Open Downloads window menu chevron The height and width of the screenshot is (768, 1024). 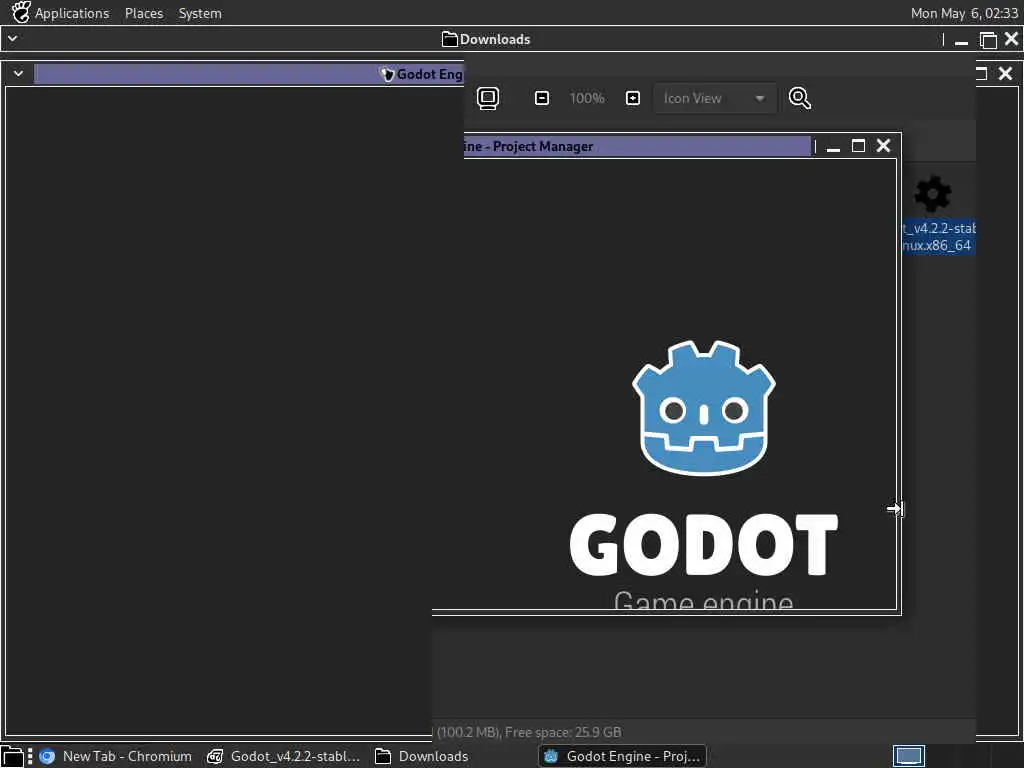12,39
